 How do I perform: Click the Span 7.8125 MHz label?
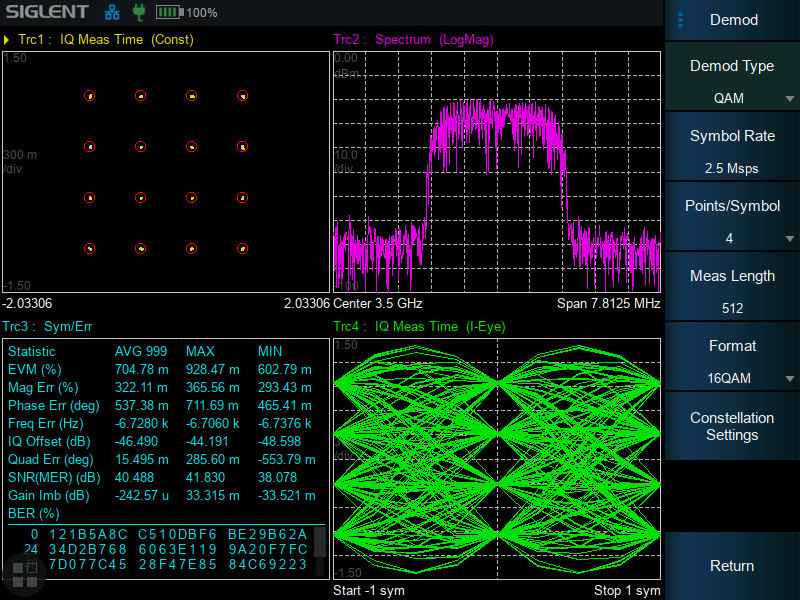(608, 304)
